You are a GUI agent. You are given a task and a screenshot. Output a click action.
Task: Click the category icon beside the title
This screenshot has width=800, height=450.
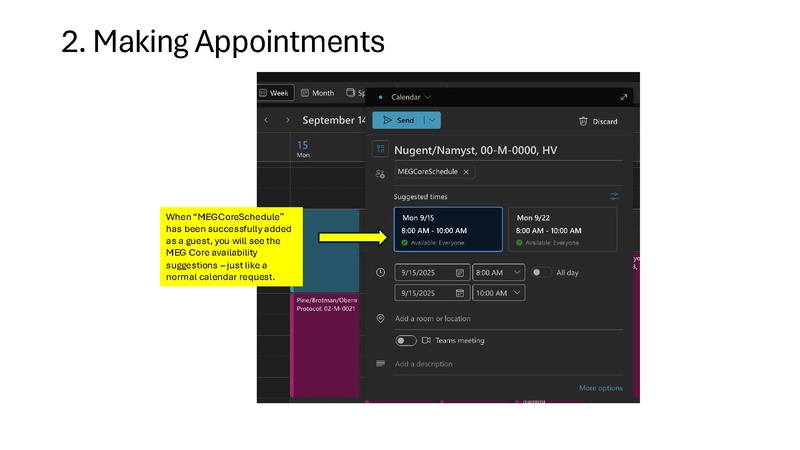pos(380,149)
